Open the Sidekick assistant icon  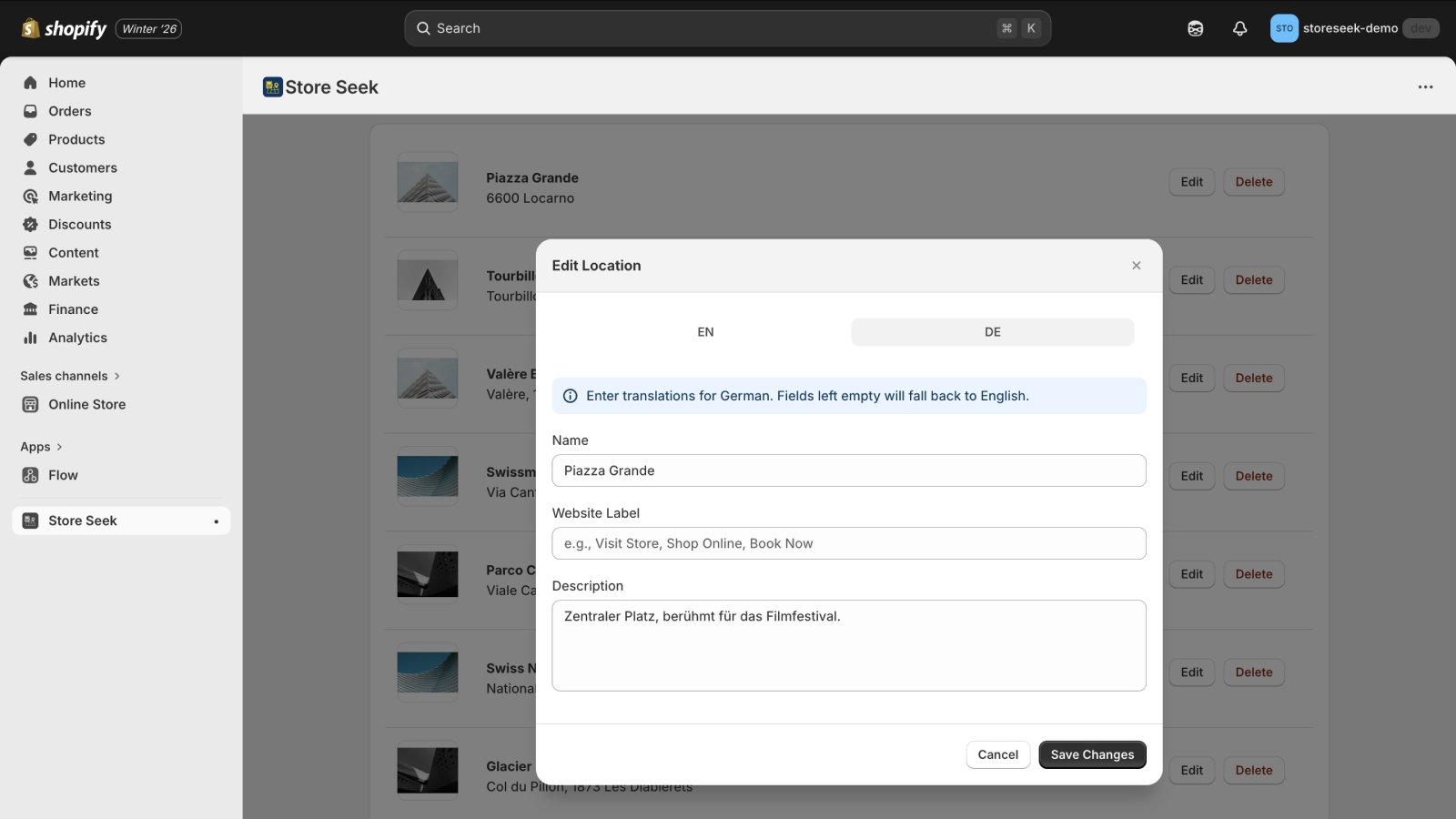point(1196,28)
